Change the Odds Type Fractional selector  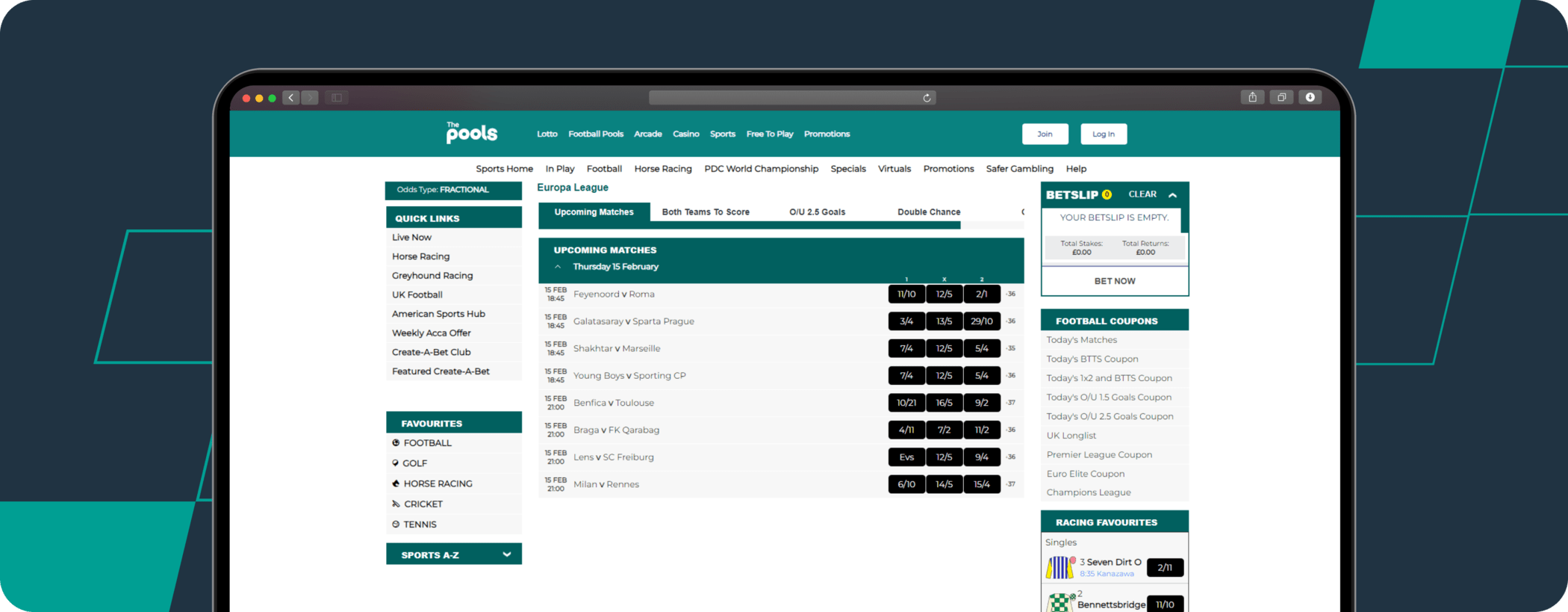(453, 190)
